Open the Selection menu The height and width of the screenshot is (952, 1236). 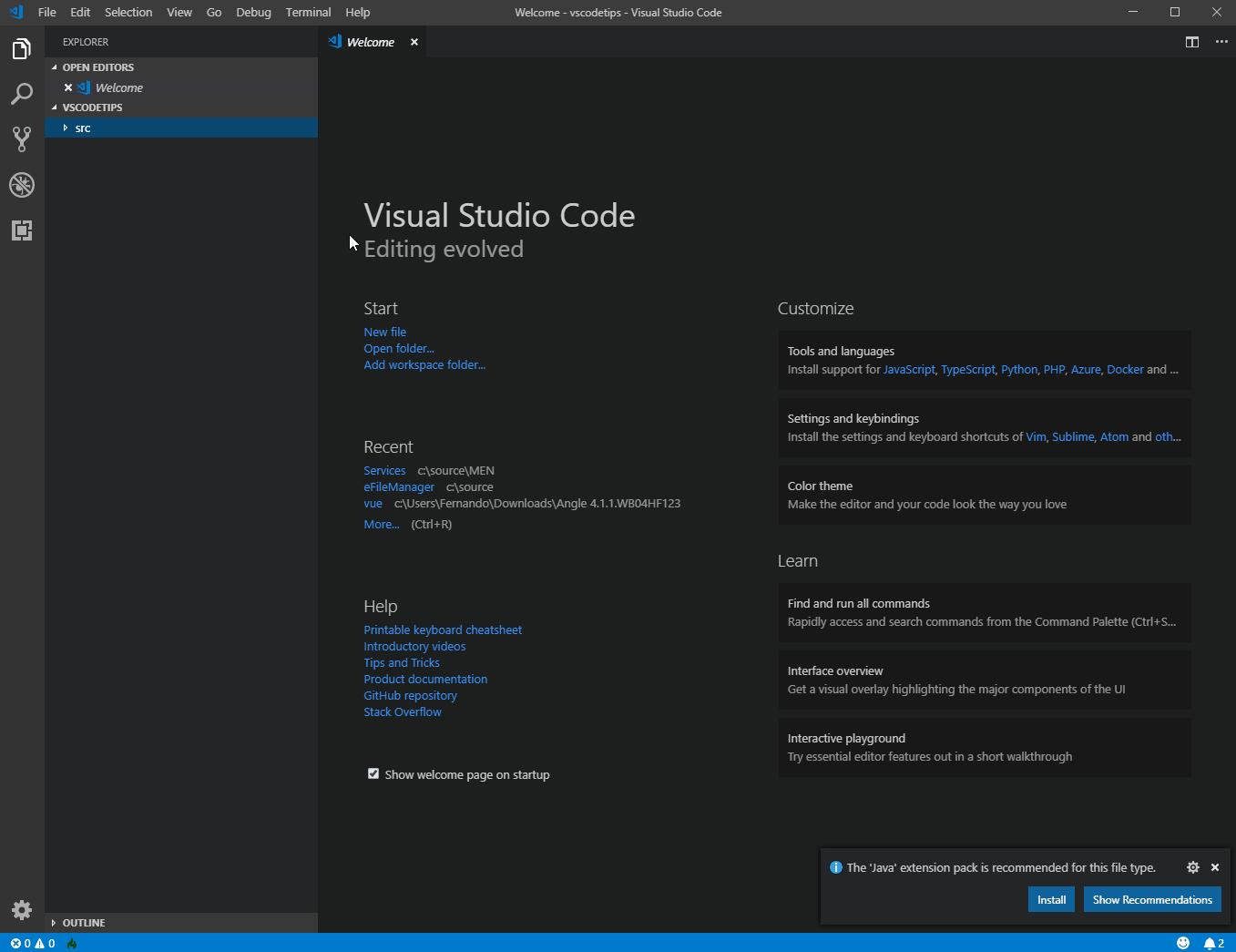click(128, 12)
